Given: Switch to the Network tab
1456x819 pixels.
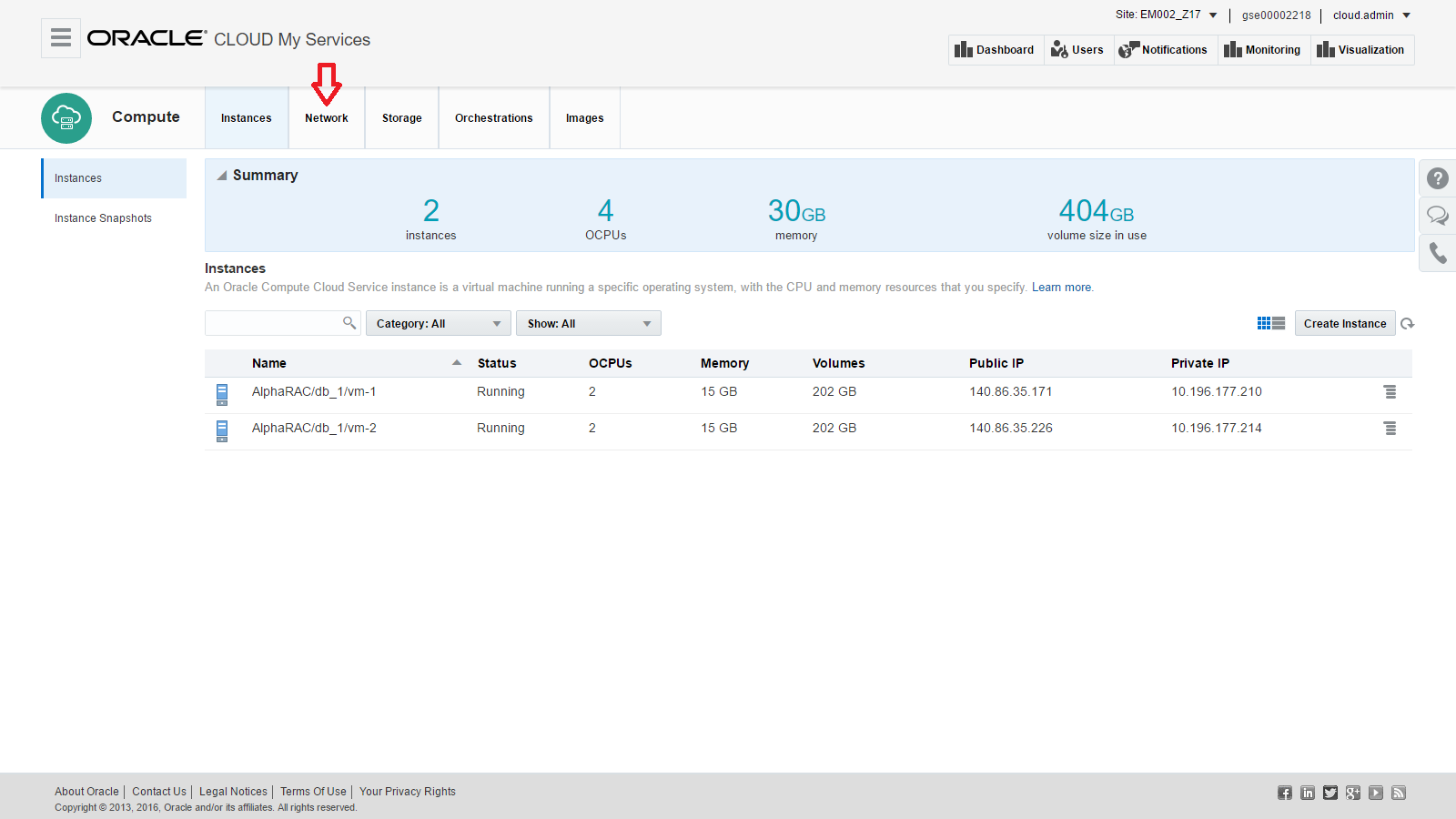Looking at the screenshot, I should pyautogui.click(x=327, y=118).
